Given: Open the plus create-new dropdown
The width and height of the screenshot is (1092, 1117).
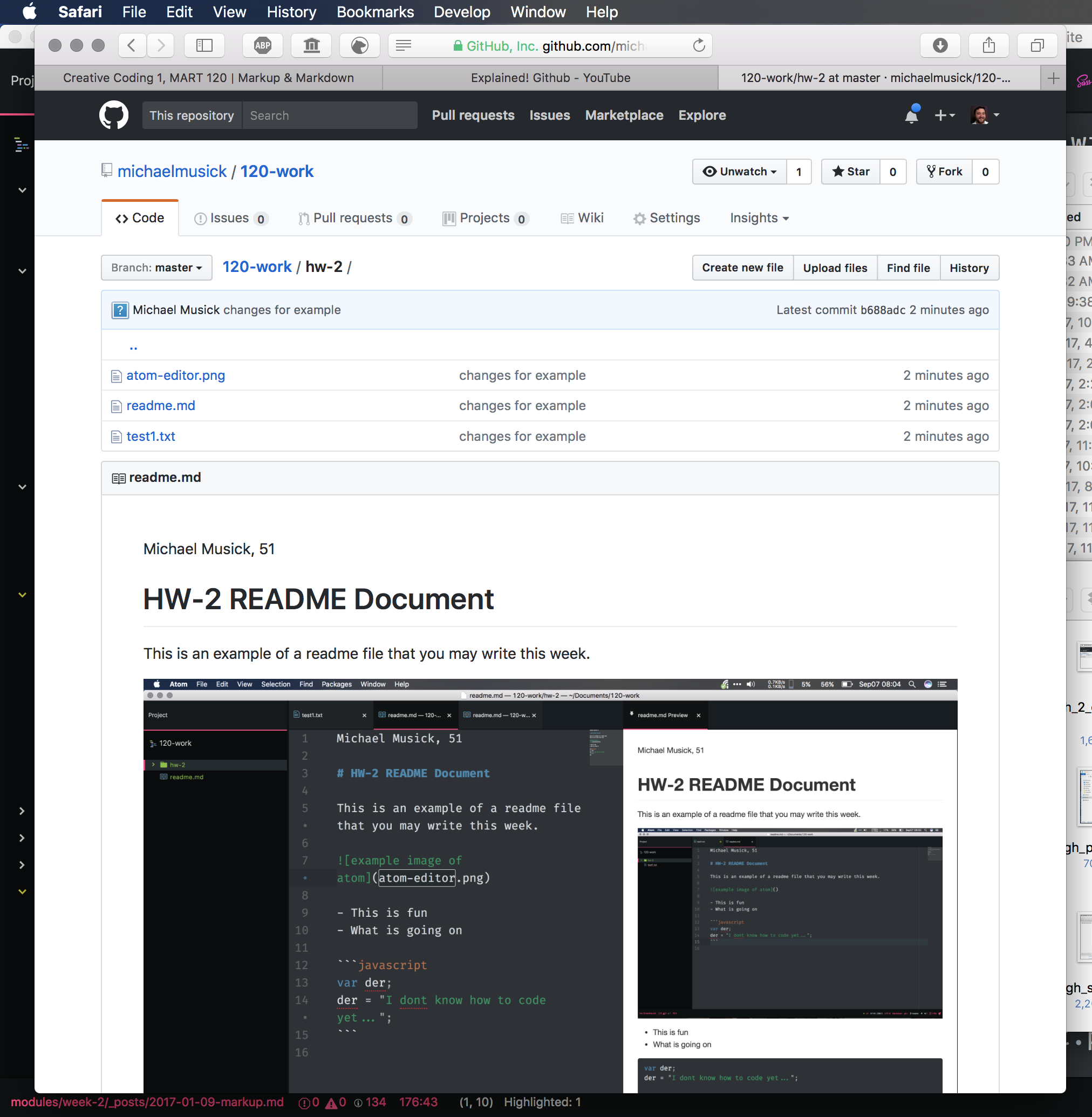Looking at the screenshot, I should pyautogui.click(x=944, y=115).
